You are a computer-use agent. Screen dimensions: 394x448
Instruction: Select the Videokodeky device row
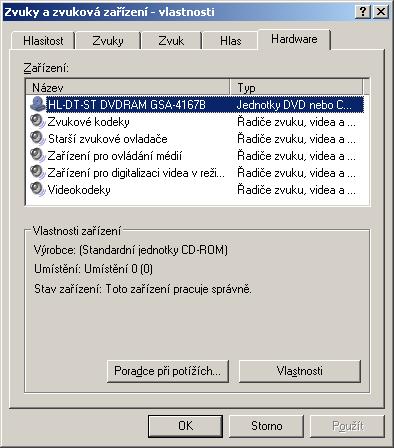tap(196, 190)
